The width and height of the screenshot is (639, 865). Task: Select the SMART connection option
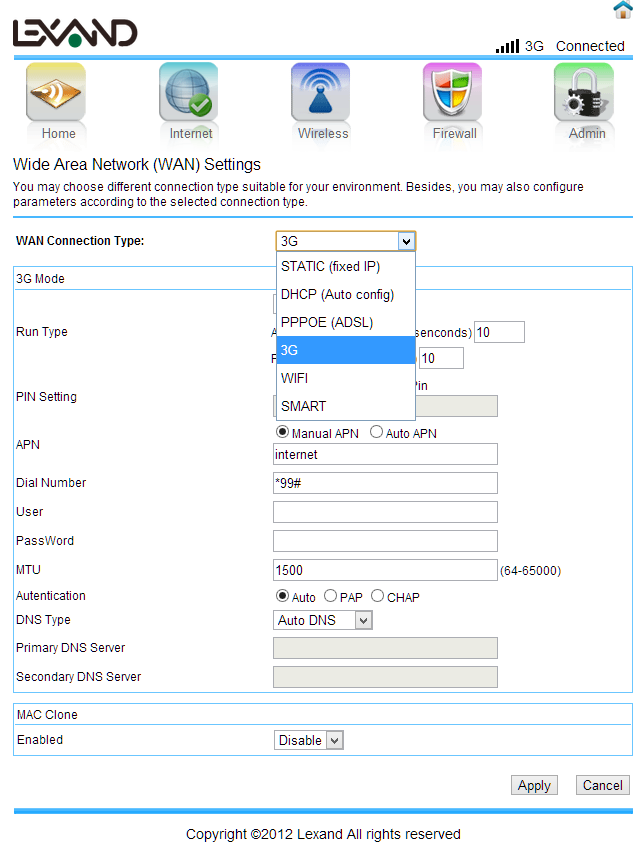345,406
